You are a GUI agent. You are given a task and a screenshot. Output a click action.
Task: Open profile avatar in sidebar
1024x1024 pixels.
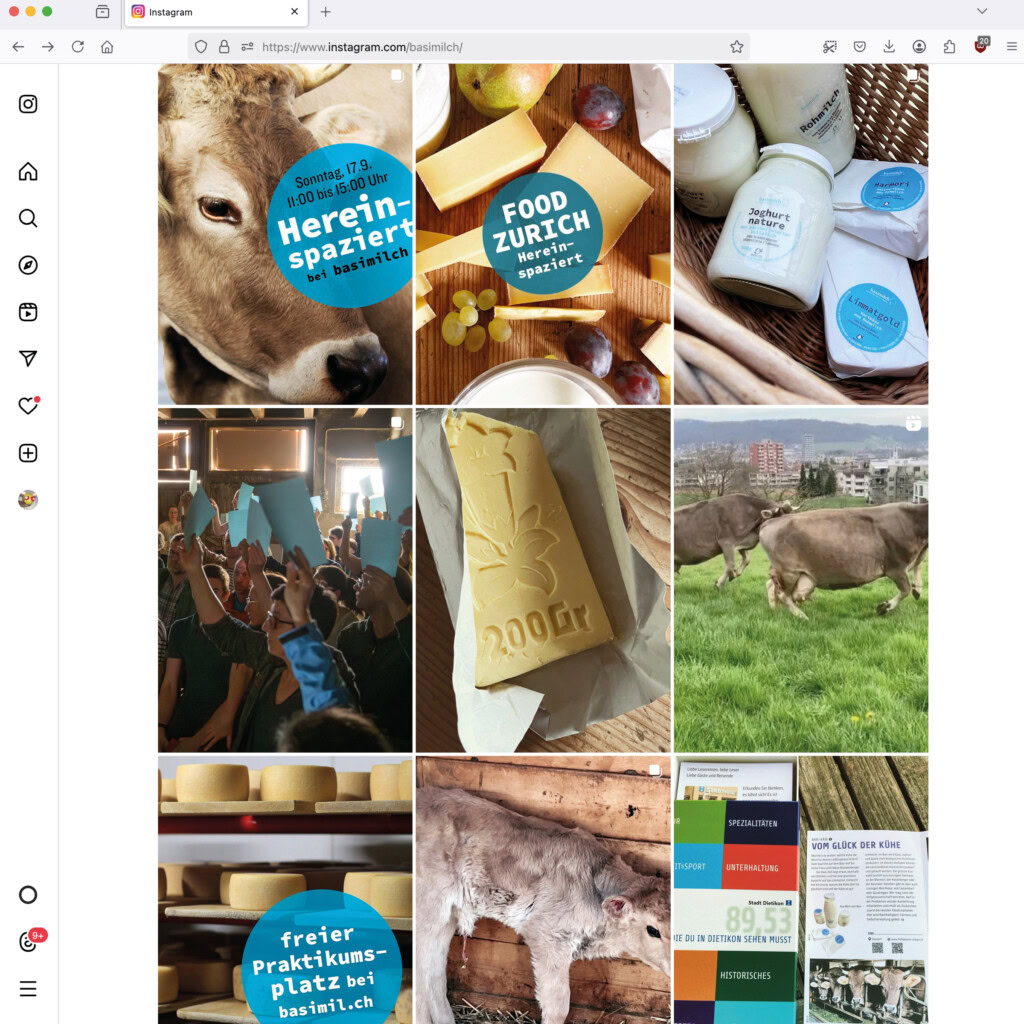pos(28,500)
